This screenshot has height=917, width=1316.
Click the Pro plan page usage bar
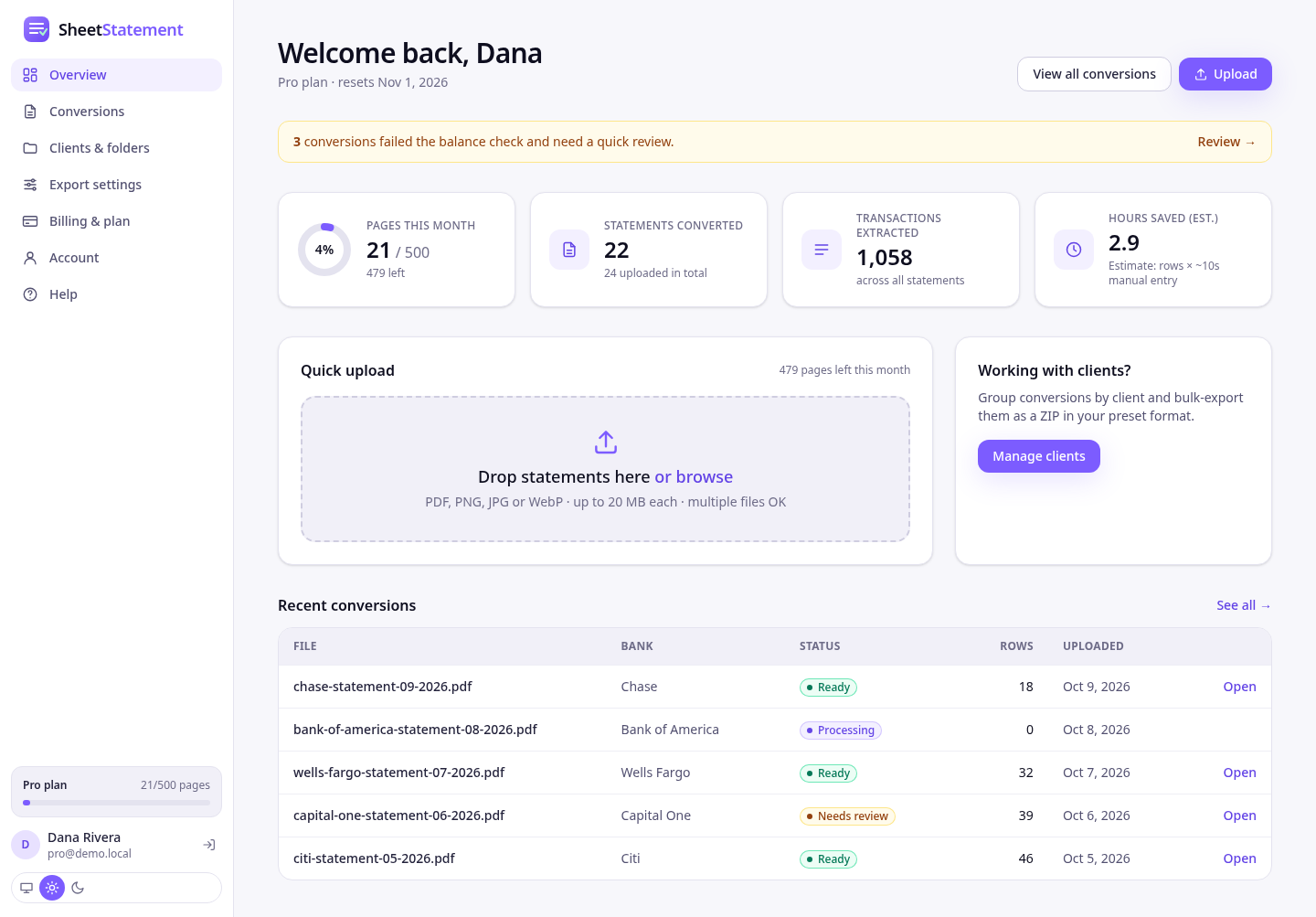click(116, 803)
